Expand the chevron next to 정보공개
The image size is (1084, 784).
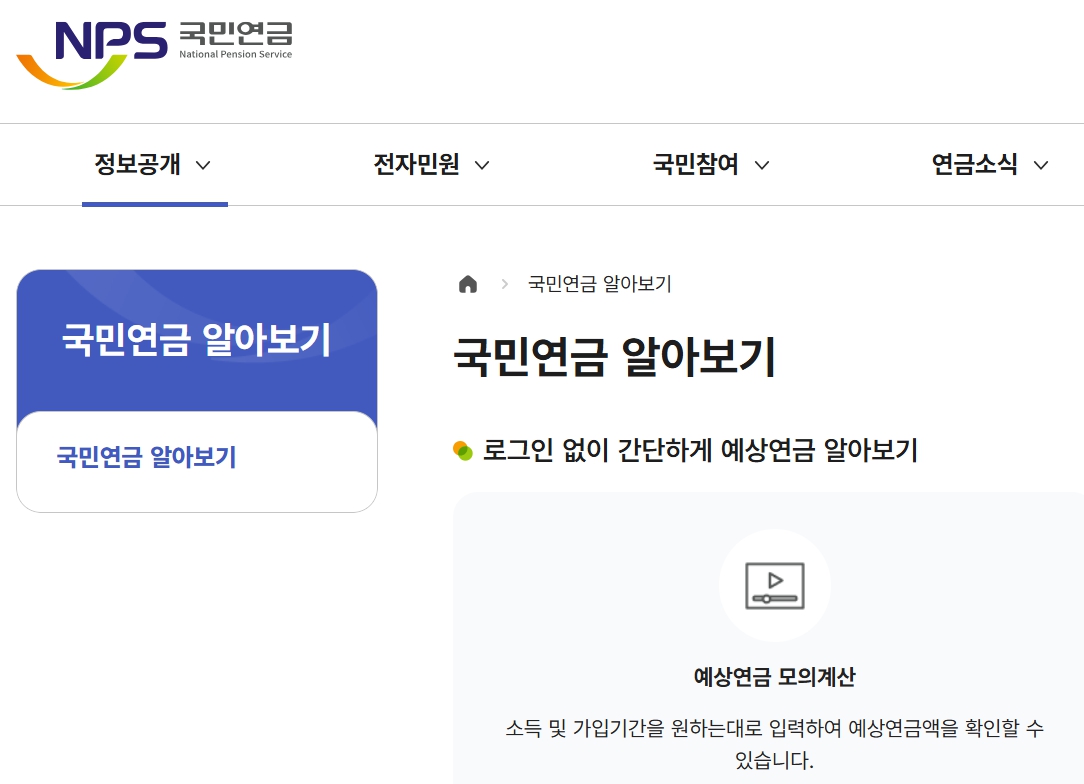coord(203,165)
